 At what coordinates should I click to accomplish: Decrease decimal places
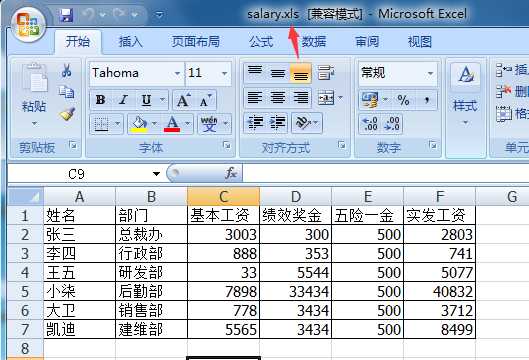tap(392, 124)
